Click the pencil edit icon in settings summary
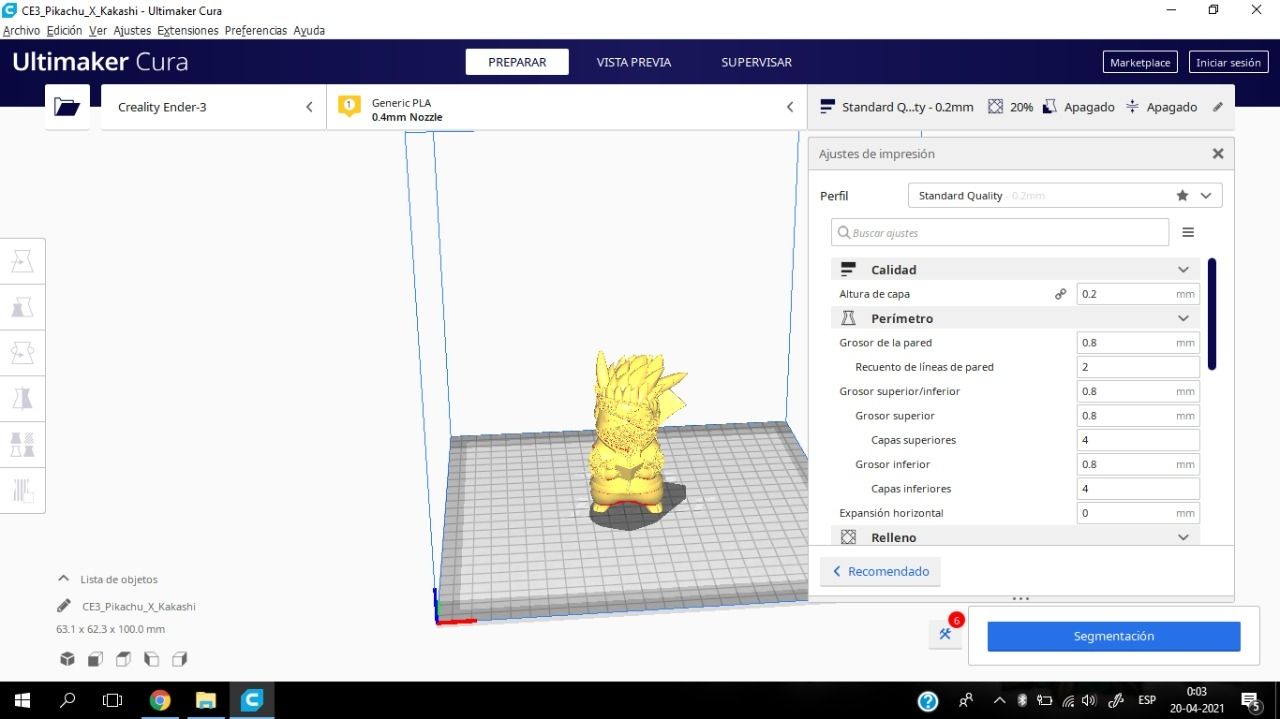Viewport: 1280px width, 719px height. click(1218, 107)
